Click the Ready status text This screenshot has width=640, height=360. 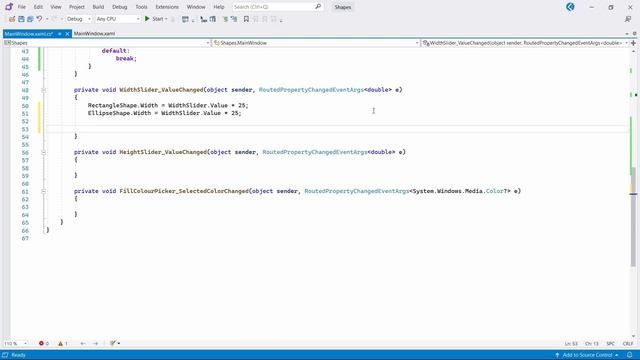(18, 355)
